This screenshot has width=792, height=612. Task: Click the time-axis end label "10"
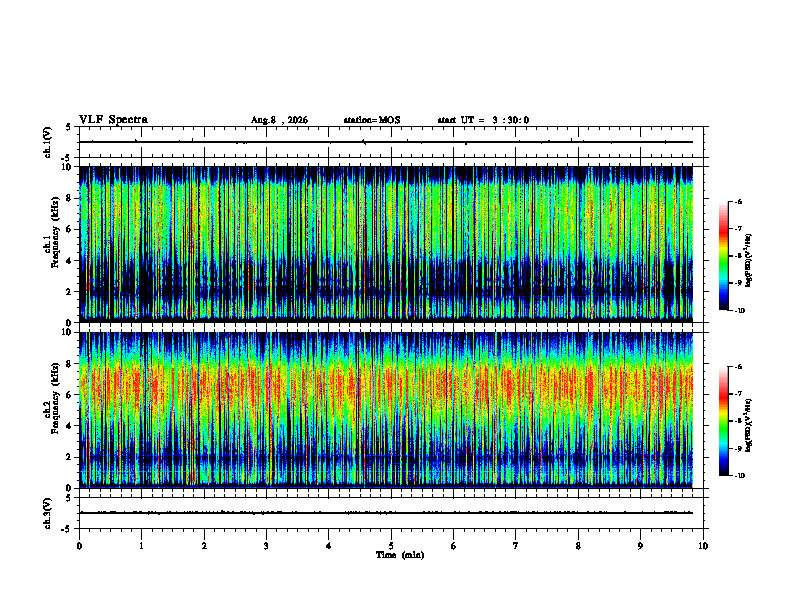coord(703,546)
